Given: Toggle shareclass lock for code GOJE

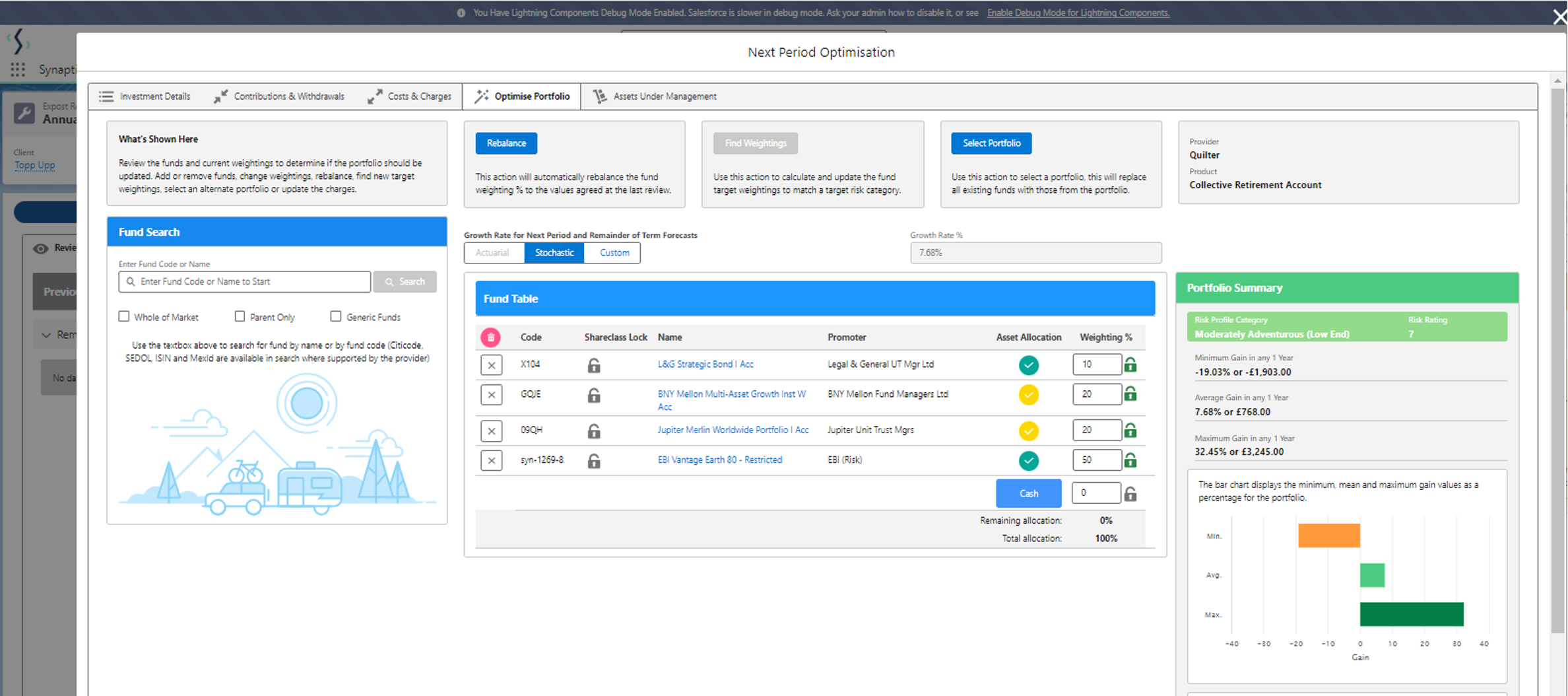Looking at the screenshot, I should point(594,395).
